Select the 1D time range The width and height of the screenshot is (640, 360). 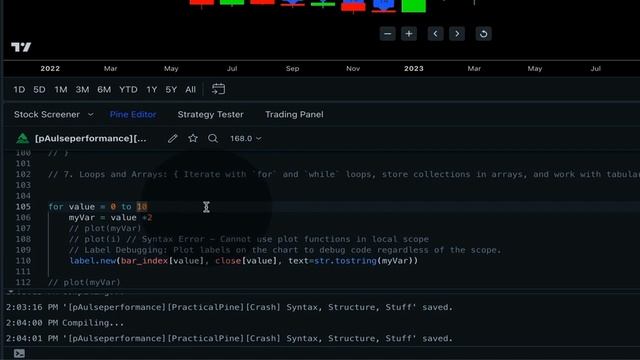pyautogui.click(x=19, y=89)
